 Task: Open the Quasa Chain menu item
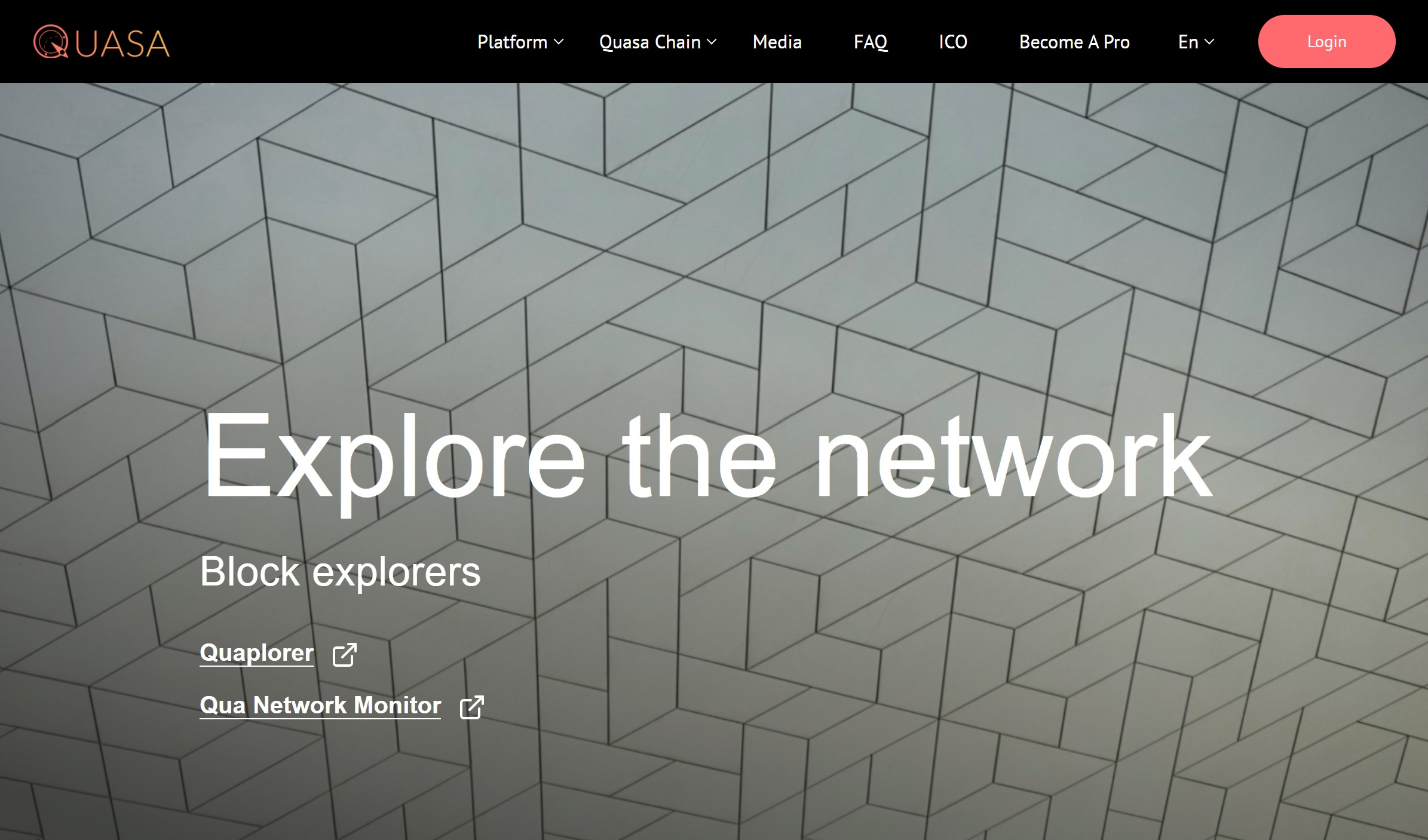[x=649, y=42]
